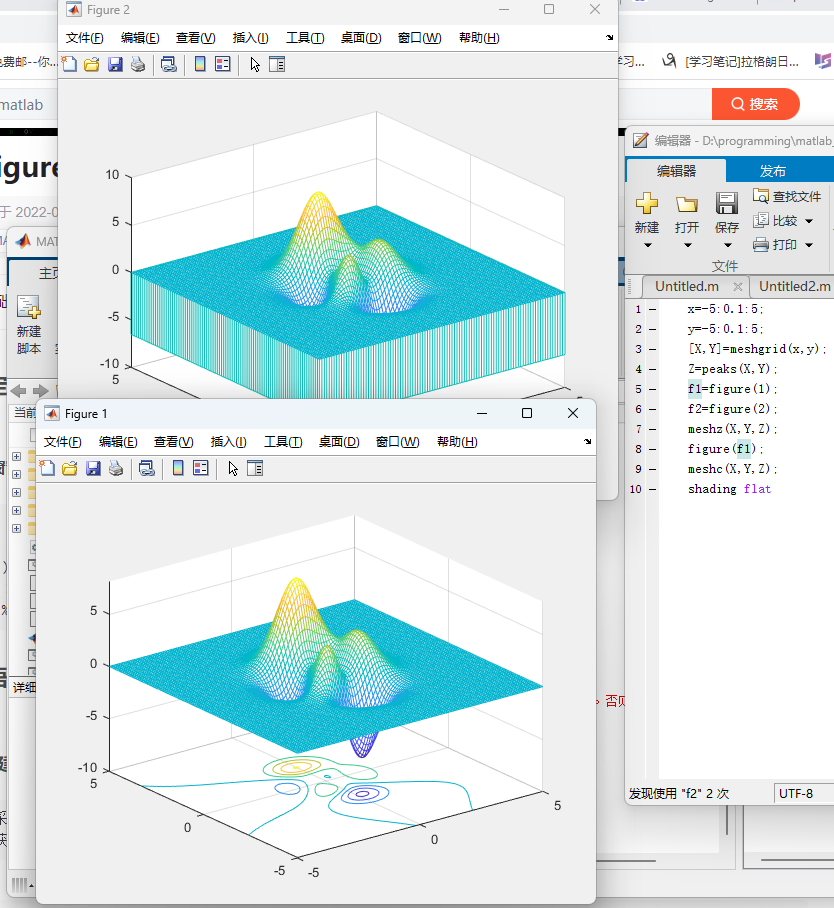The height and width of the screenshot is (908, 834).
Task: Click Link Plot icon in Figure 2 toolbar
Action: [169, 64]
